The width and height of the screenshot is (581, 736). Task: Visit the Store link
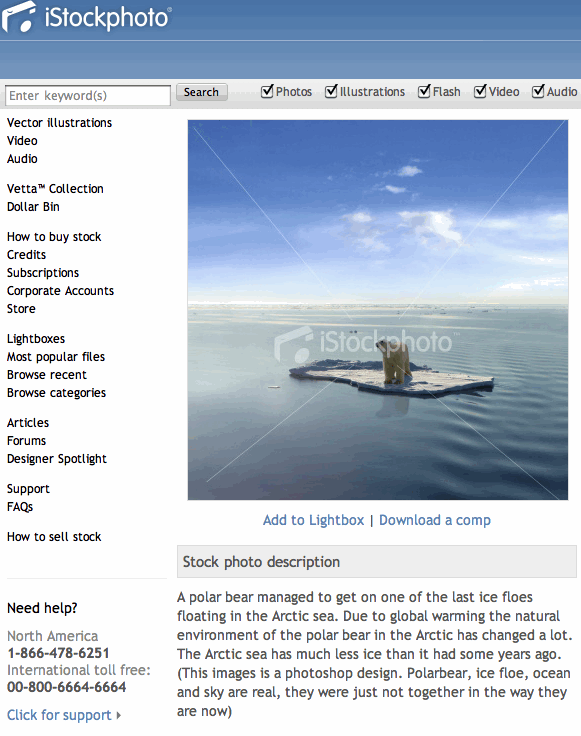21,309
